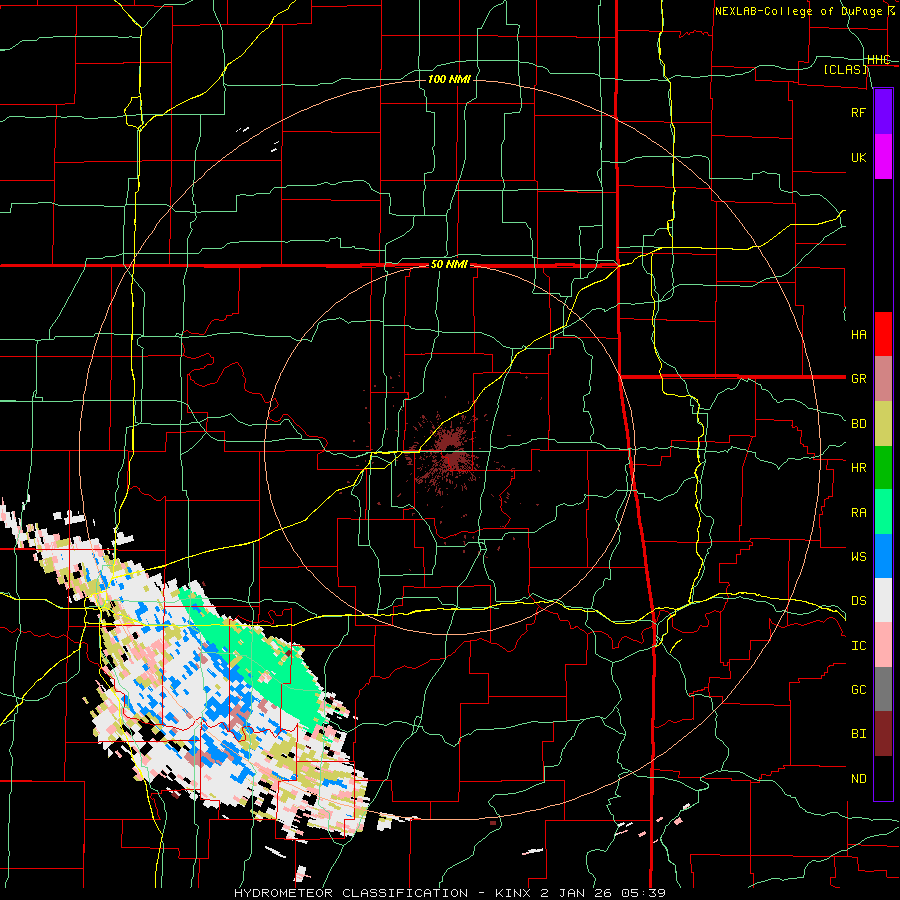
Task: Click the [CLAS] label above the legend
Action: [x=845, y=69]
